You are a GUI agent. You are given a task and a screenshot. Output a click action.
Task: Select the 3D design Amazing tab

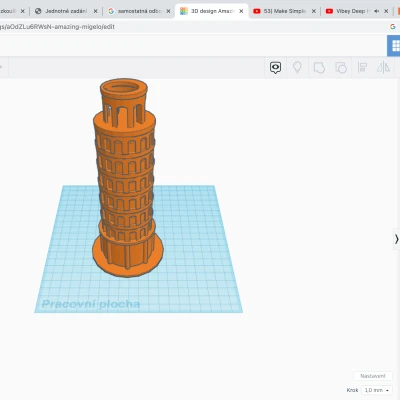(212, 11)
